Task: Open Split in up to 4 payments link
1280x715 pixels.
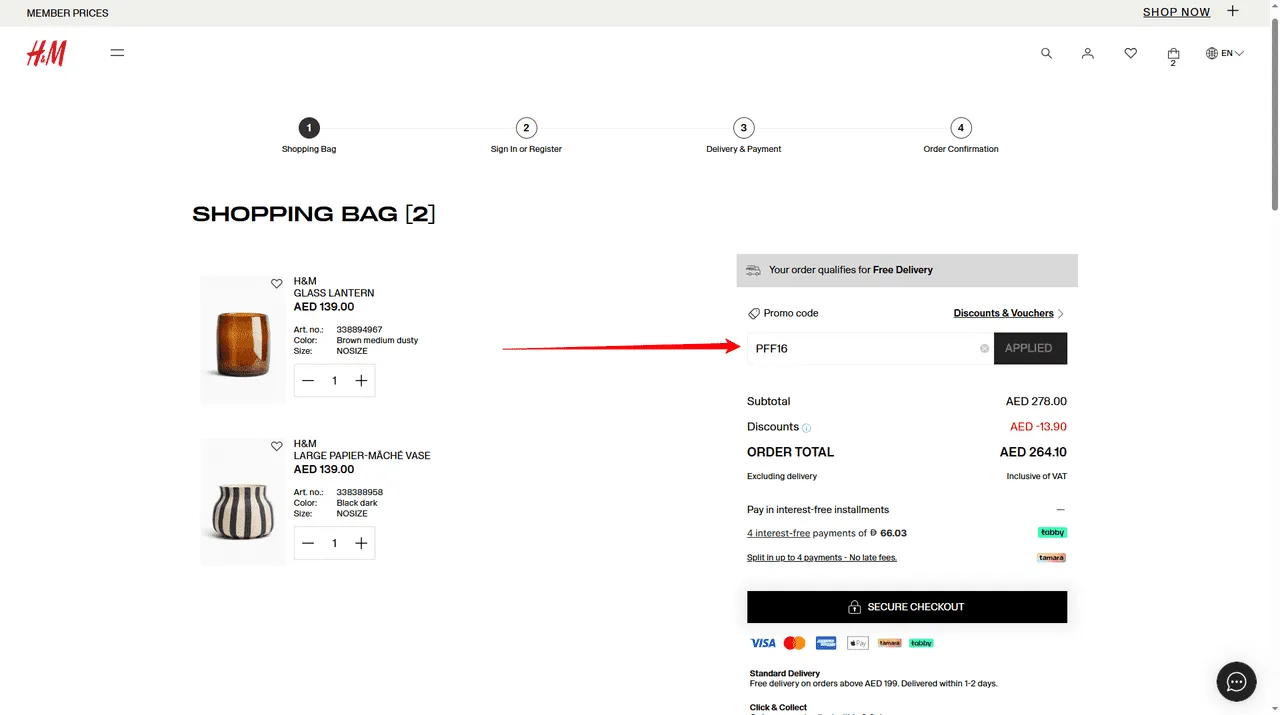Action: [822, 558]
